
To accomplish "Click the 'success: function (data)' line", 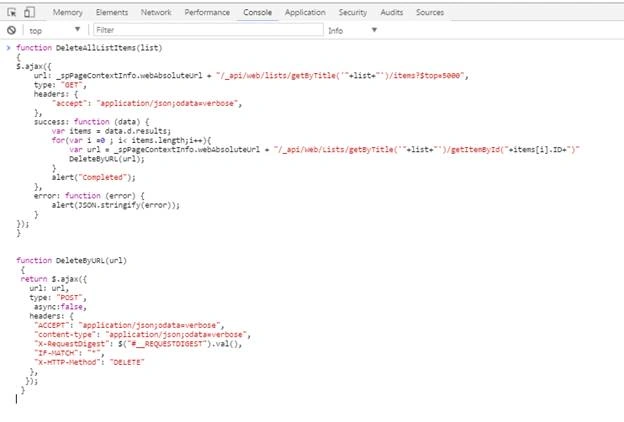I will click(x=92, y=122).
